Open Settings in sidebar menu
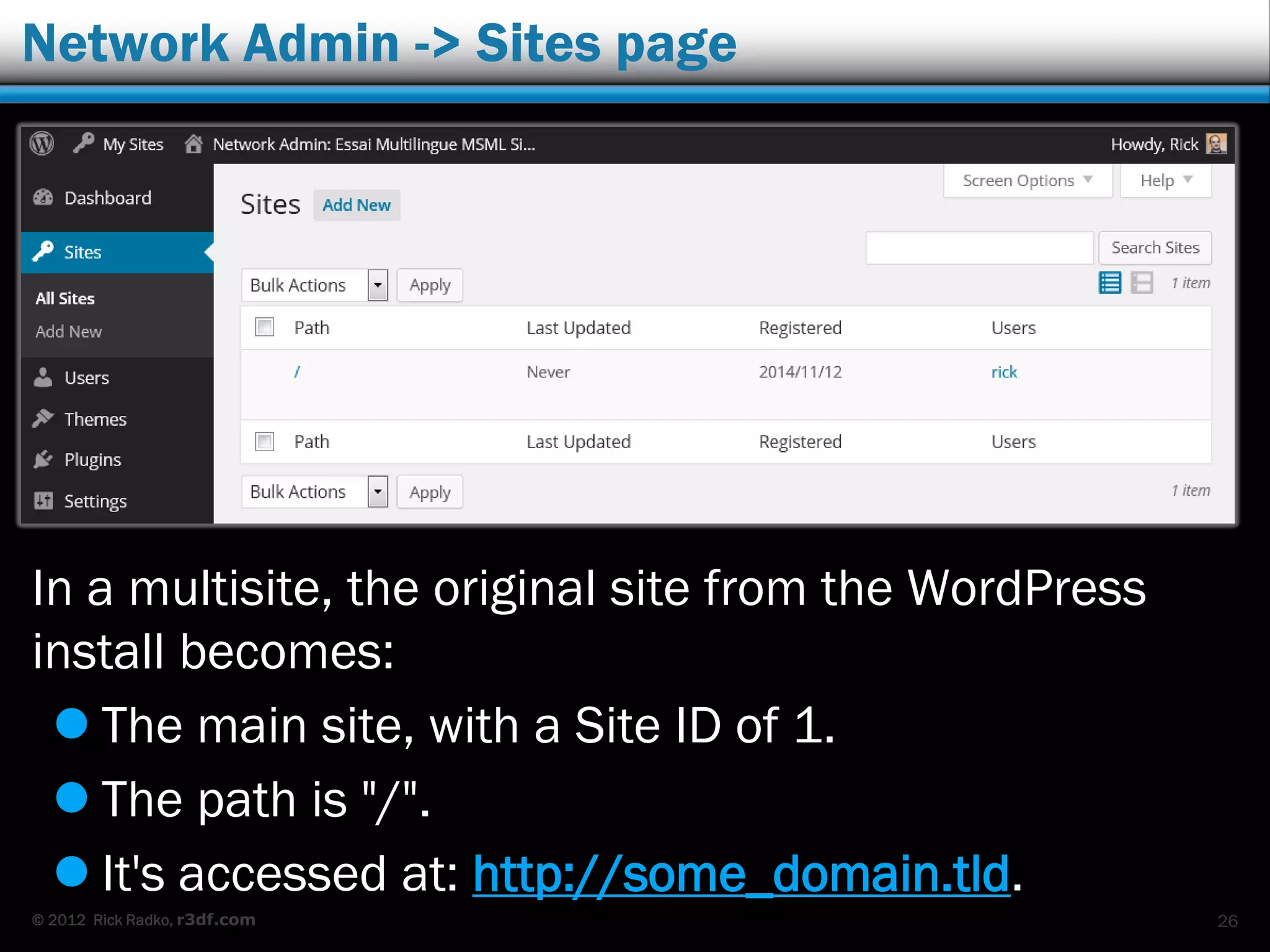This screenshot has width=1270, height=952. 95,501
